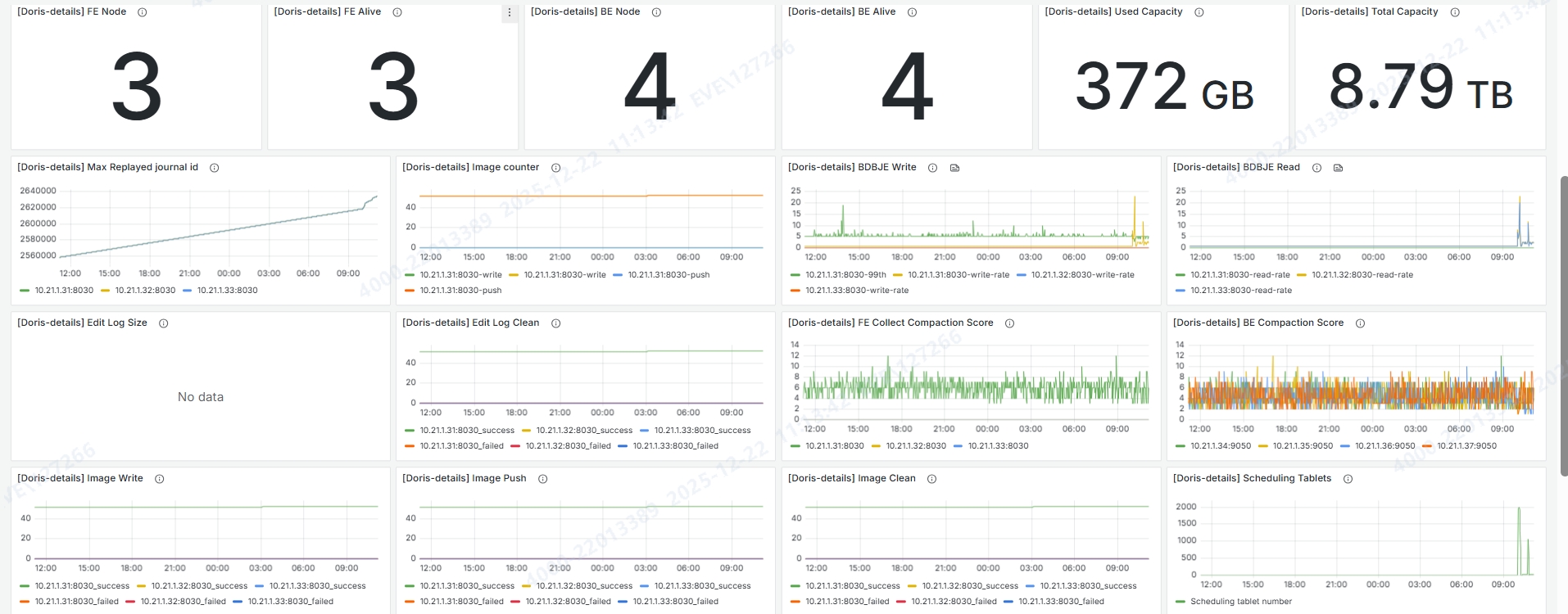Image resolution: width=1568 pixels, height=614 pixels.
Task: Click info icon beside Used Capacity title
Action: pos(1199,12)
